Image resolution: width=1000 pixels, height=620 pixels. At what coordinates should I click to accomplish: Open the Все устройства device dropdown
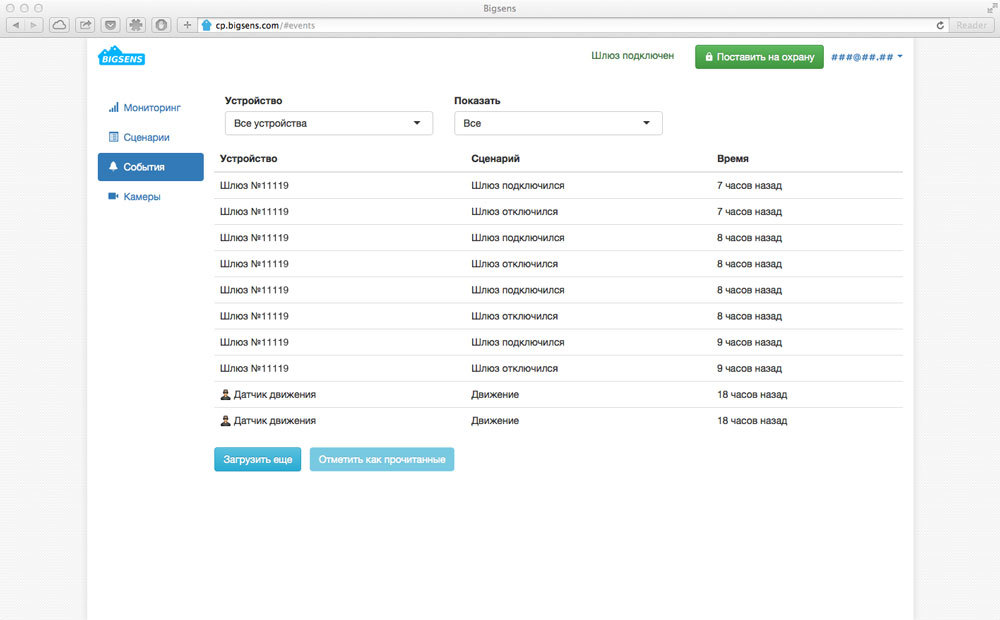pos(328,123)
